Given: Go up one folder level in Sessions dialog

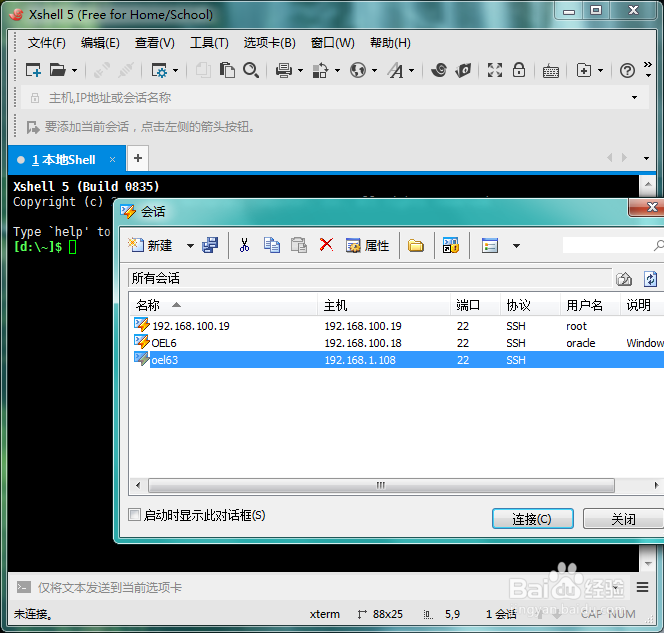Looking at the screenshot, I should pyautogui.click(x=624, y=279).
